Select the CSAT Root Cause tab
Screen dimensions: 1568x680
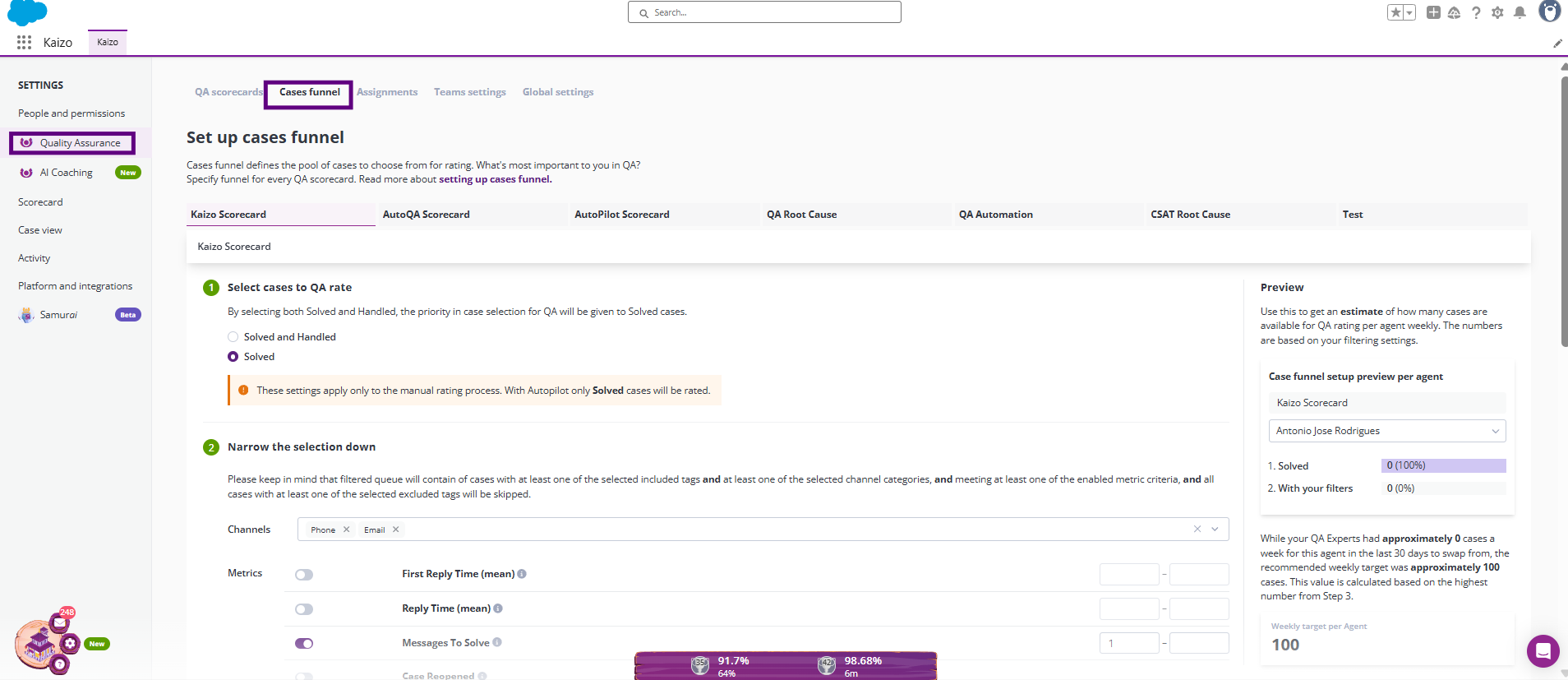point(1241,215)
